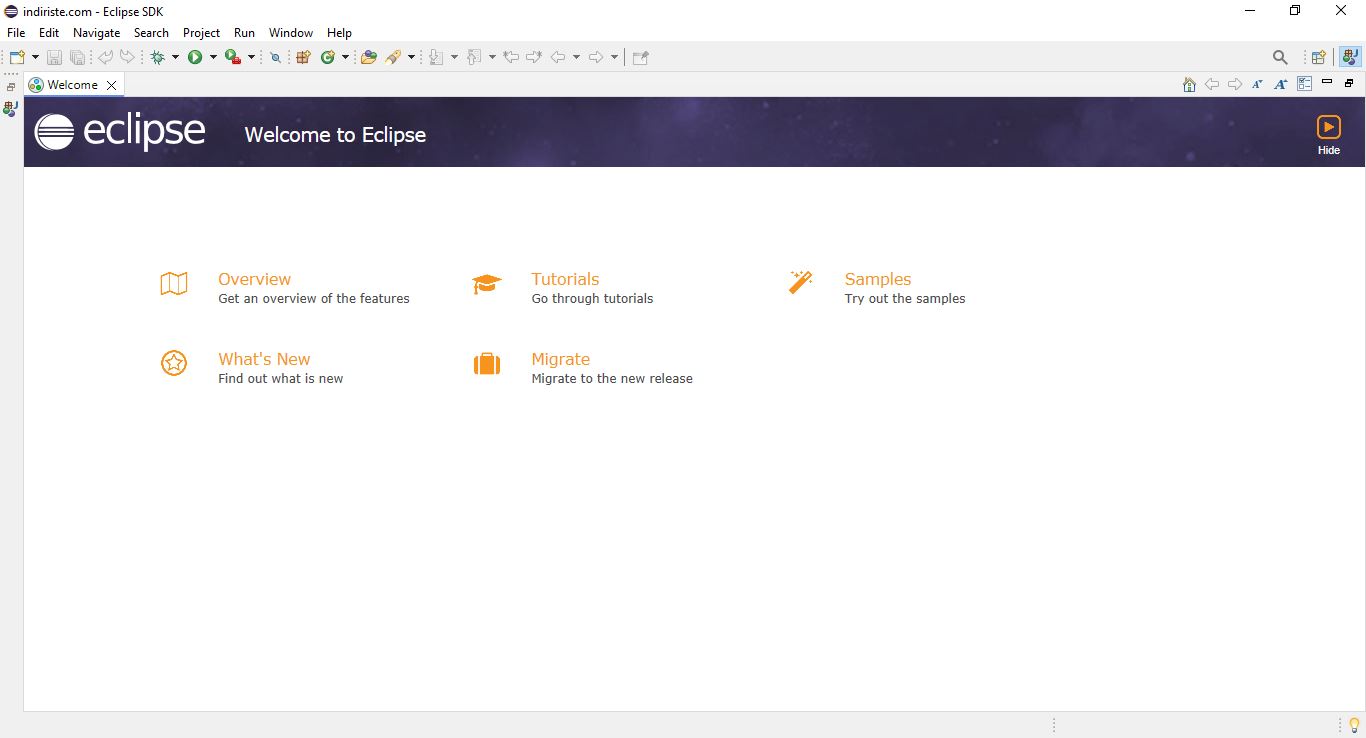Expand the Next Annotation dropdown arrow

(454, 58)
